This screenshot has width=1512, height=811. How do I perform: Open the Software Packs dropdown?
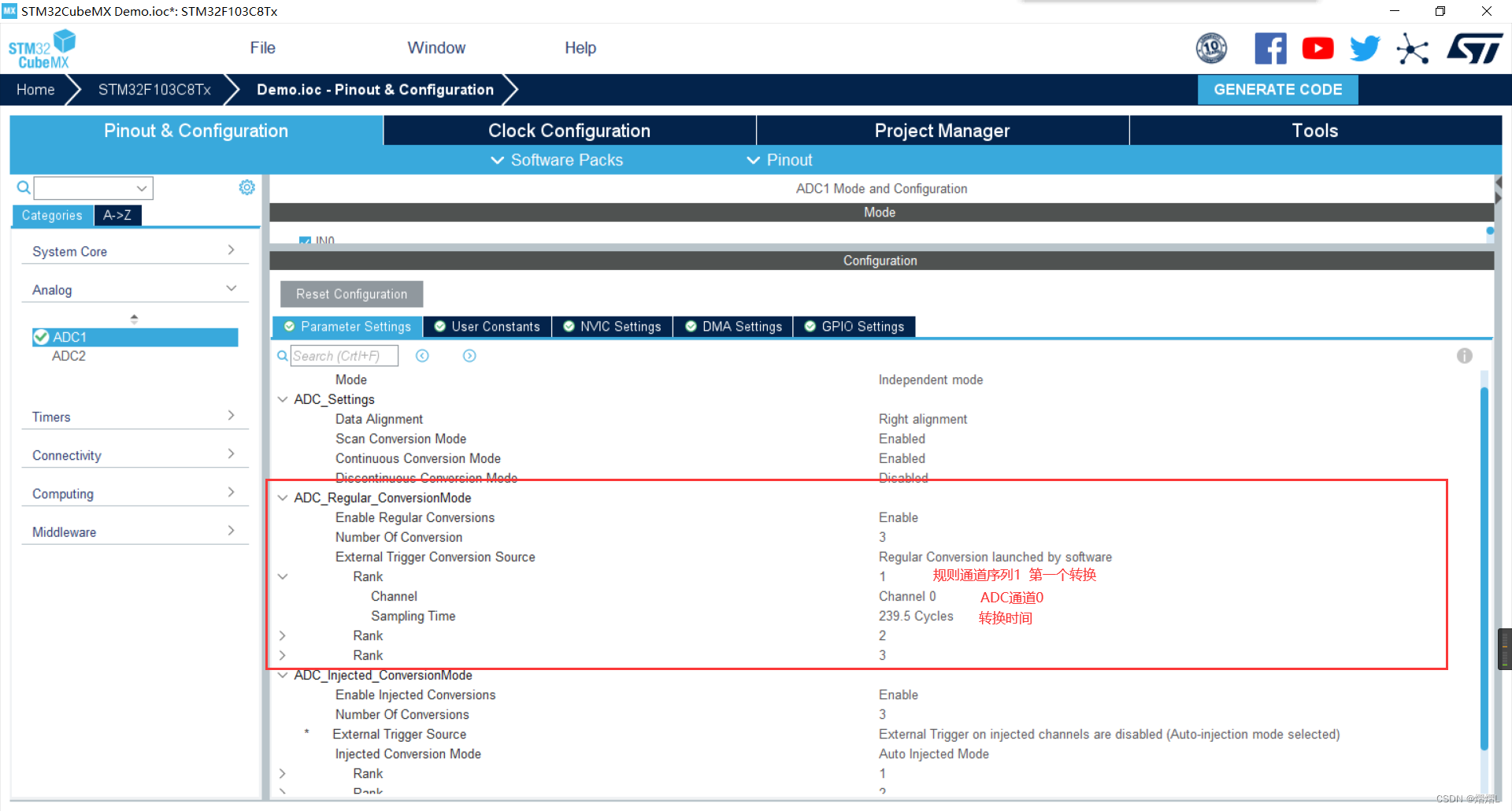pos(557,160)
